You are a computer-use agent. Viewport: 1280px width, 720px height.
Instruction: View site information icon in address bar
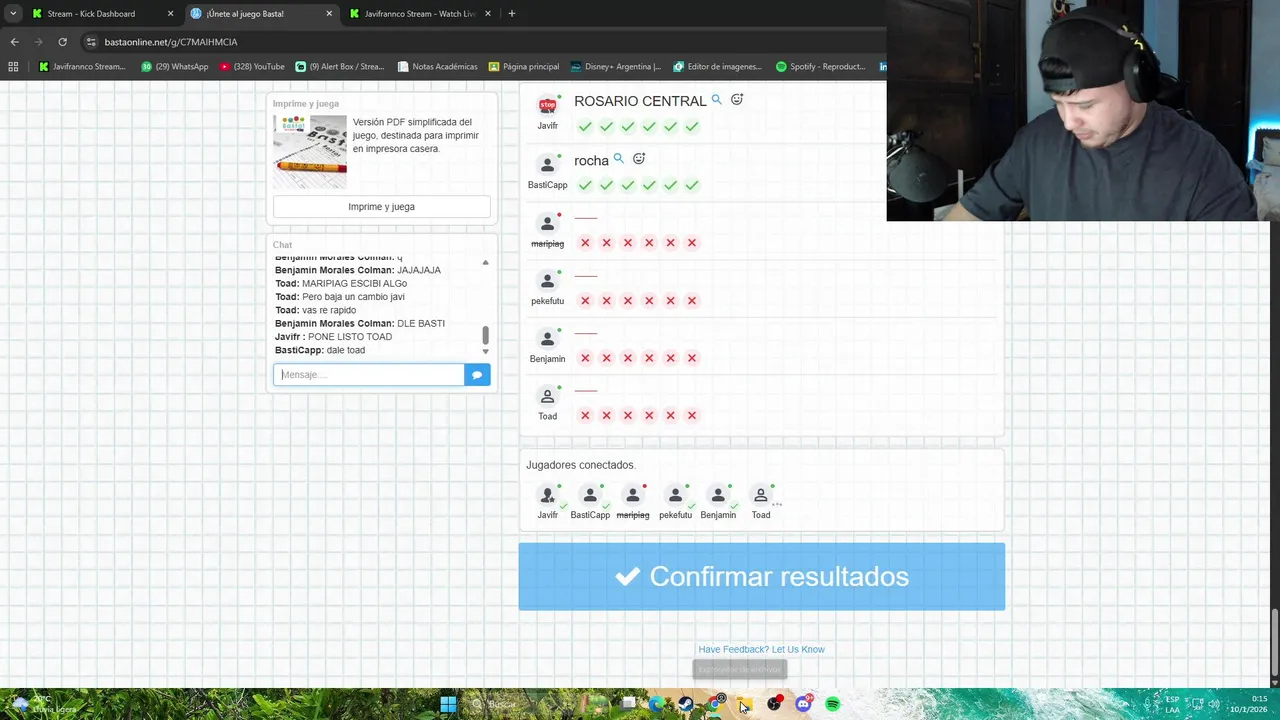coord(91,42)
